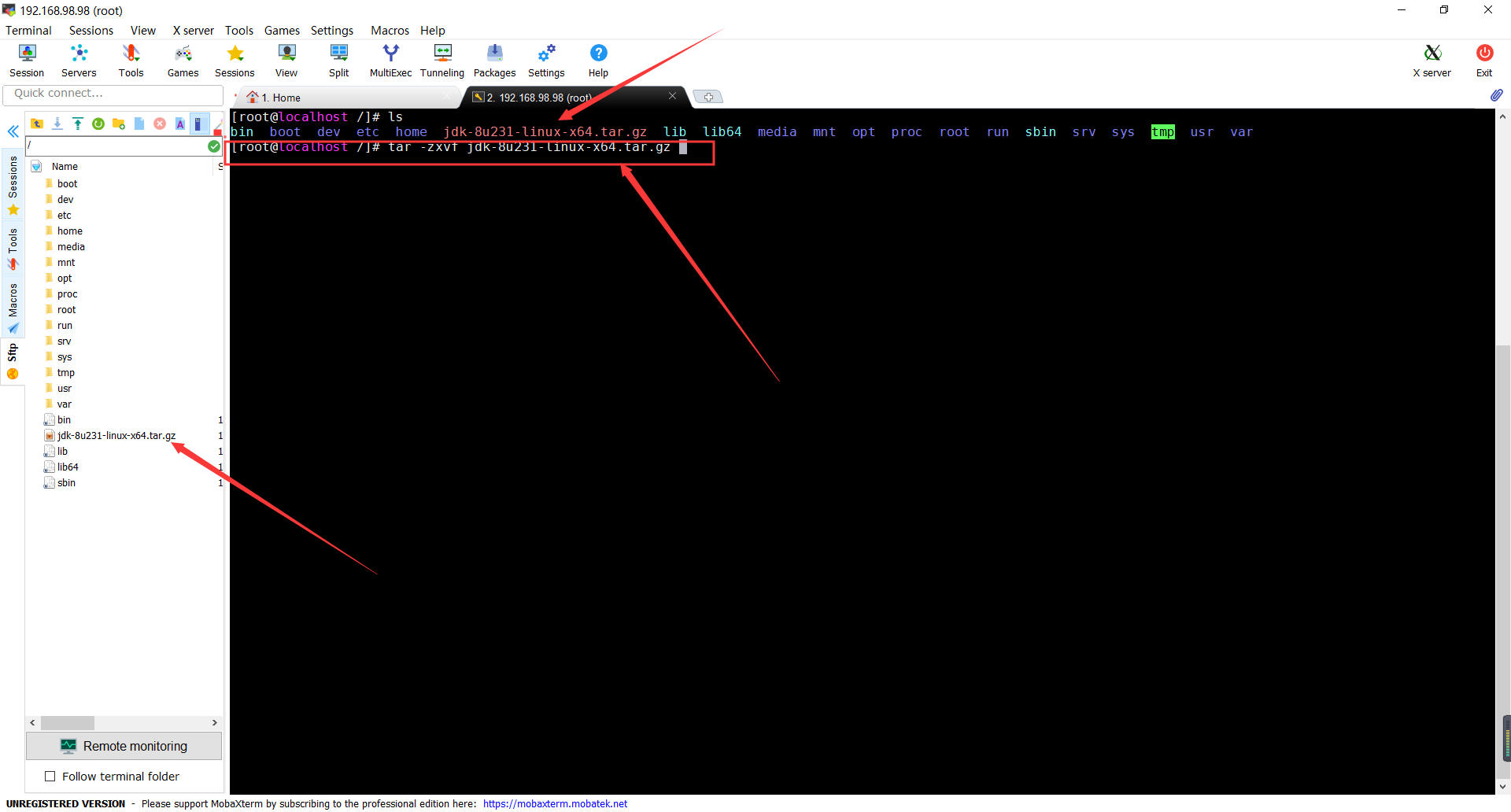Viewport: 1511px width, 812px height.
Task: Click the Remote monitoring button
Action: point(124,746)
